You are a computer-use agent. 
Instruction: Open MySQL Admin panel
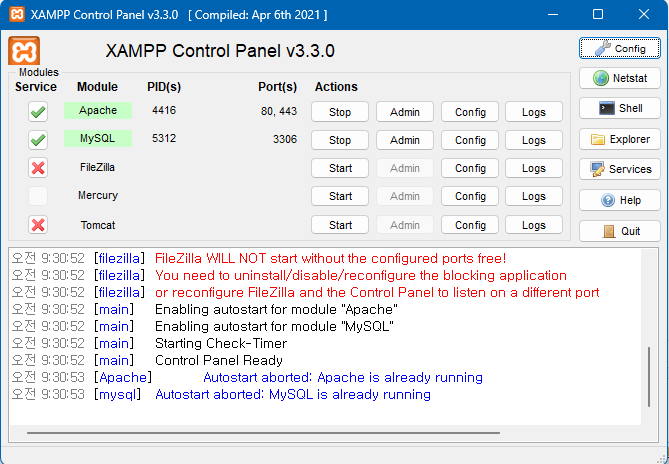click(405, 140)
